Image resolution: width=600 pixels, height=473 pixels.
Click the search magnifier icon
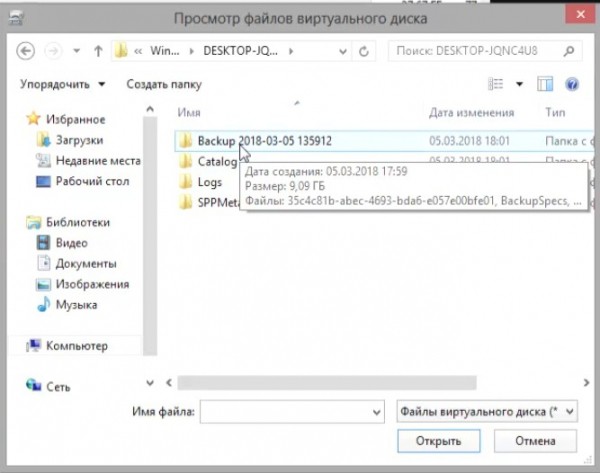pos(569,51)
